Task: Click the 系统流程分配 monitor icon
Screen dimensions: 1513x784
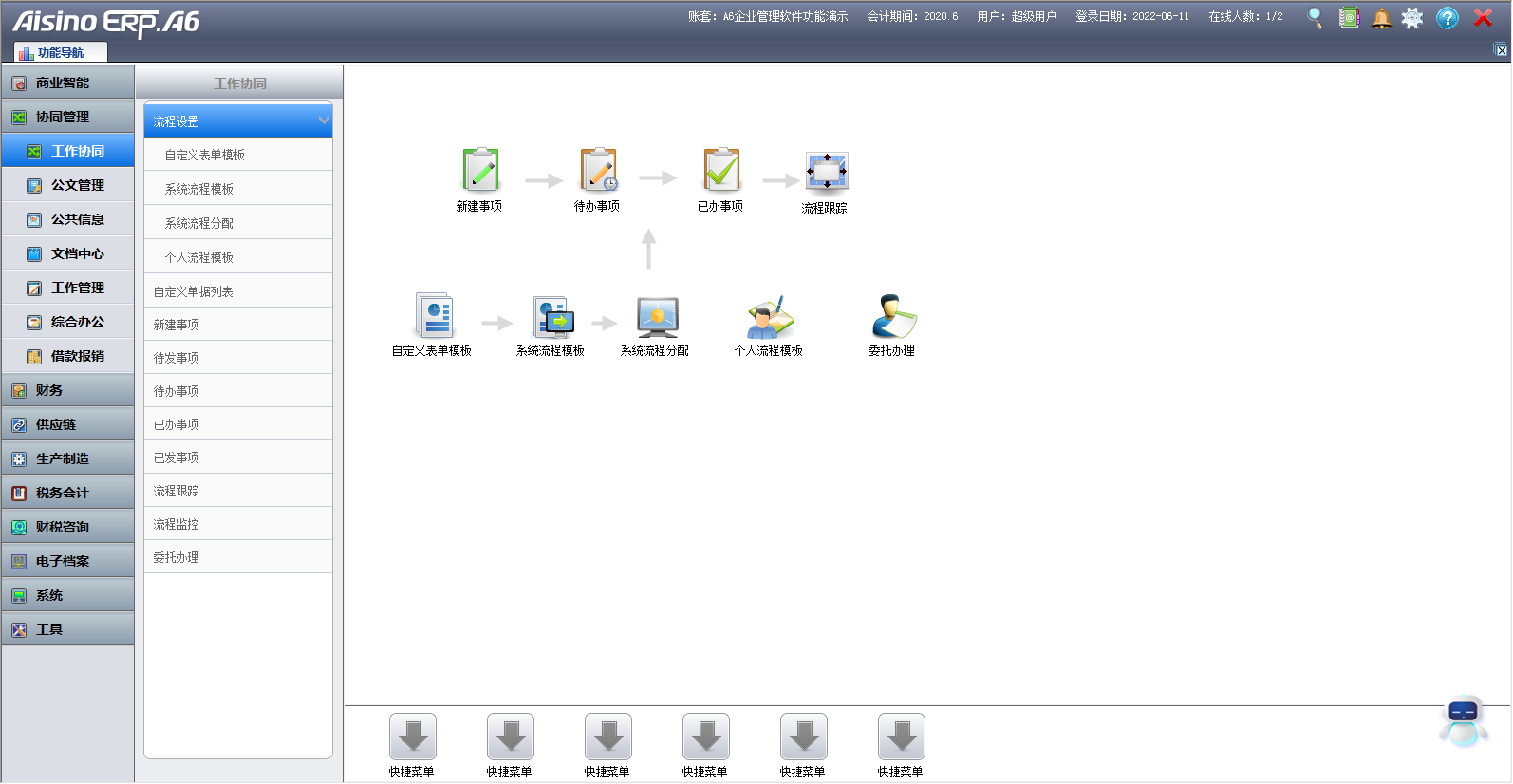Action: [657, 316]
